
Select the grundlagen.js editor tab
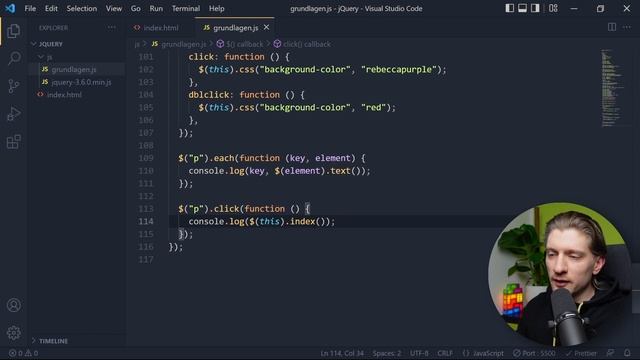coord(236,28)
